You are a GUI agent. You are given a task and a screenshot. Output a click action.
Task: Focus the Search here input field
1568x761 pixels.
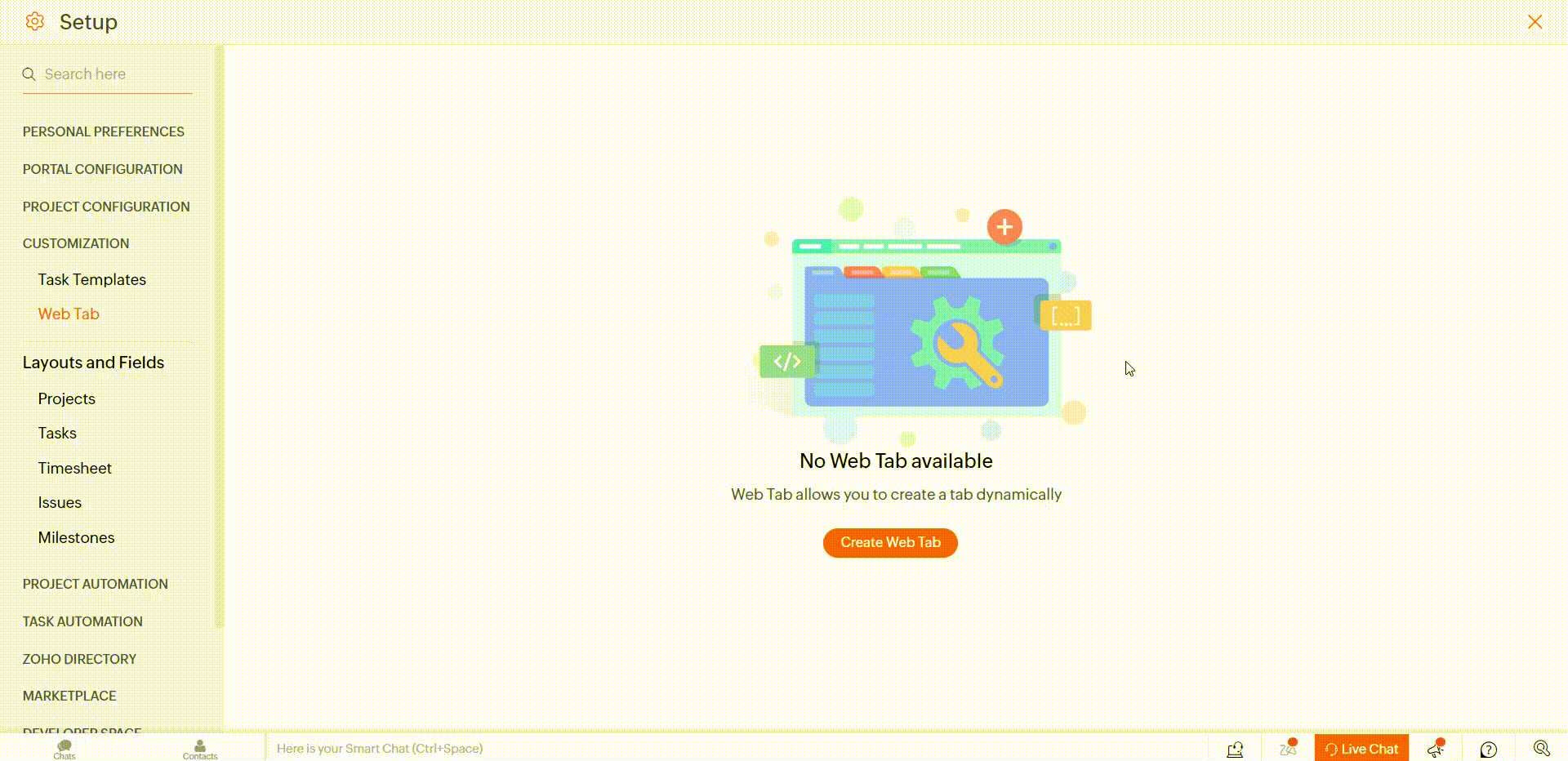108,74
